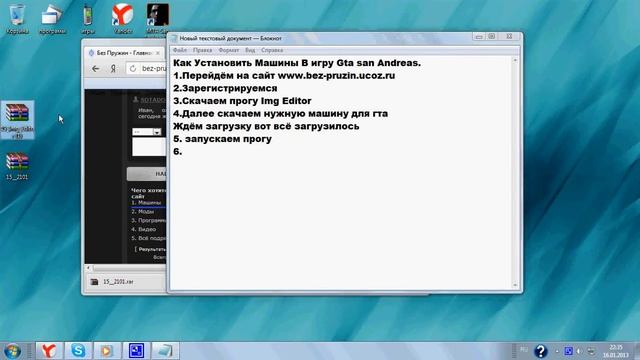Open the taskbar clock showing 22:35
The height and width of the screenshot is (360, 640).
616,351
